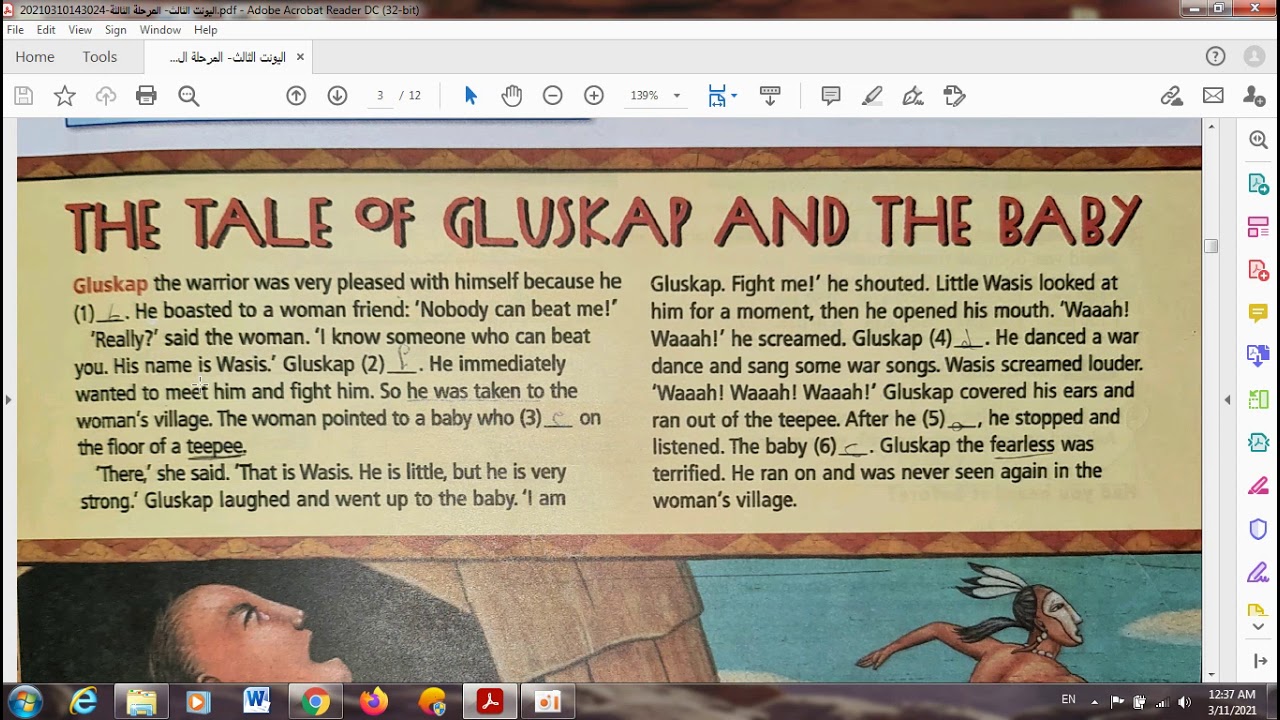Zoom out with the minus circle button

tap(552, 96)
